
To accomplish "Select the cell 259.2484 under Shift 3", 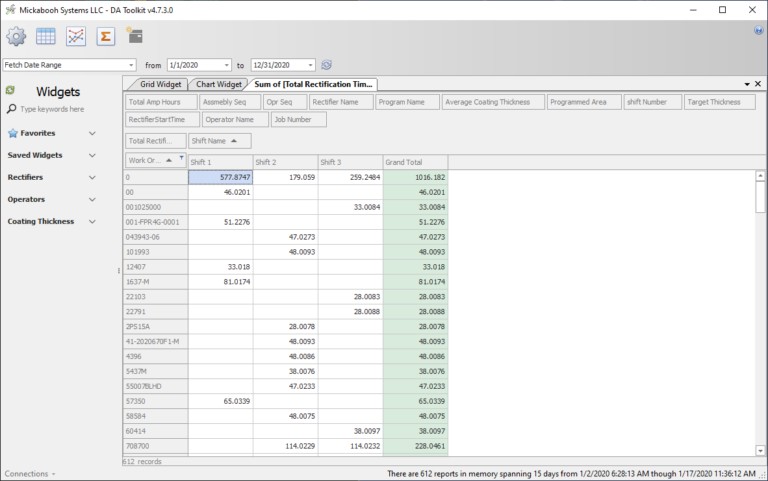I will click(x=350, y=177).
